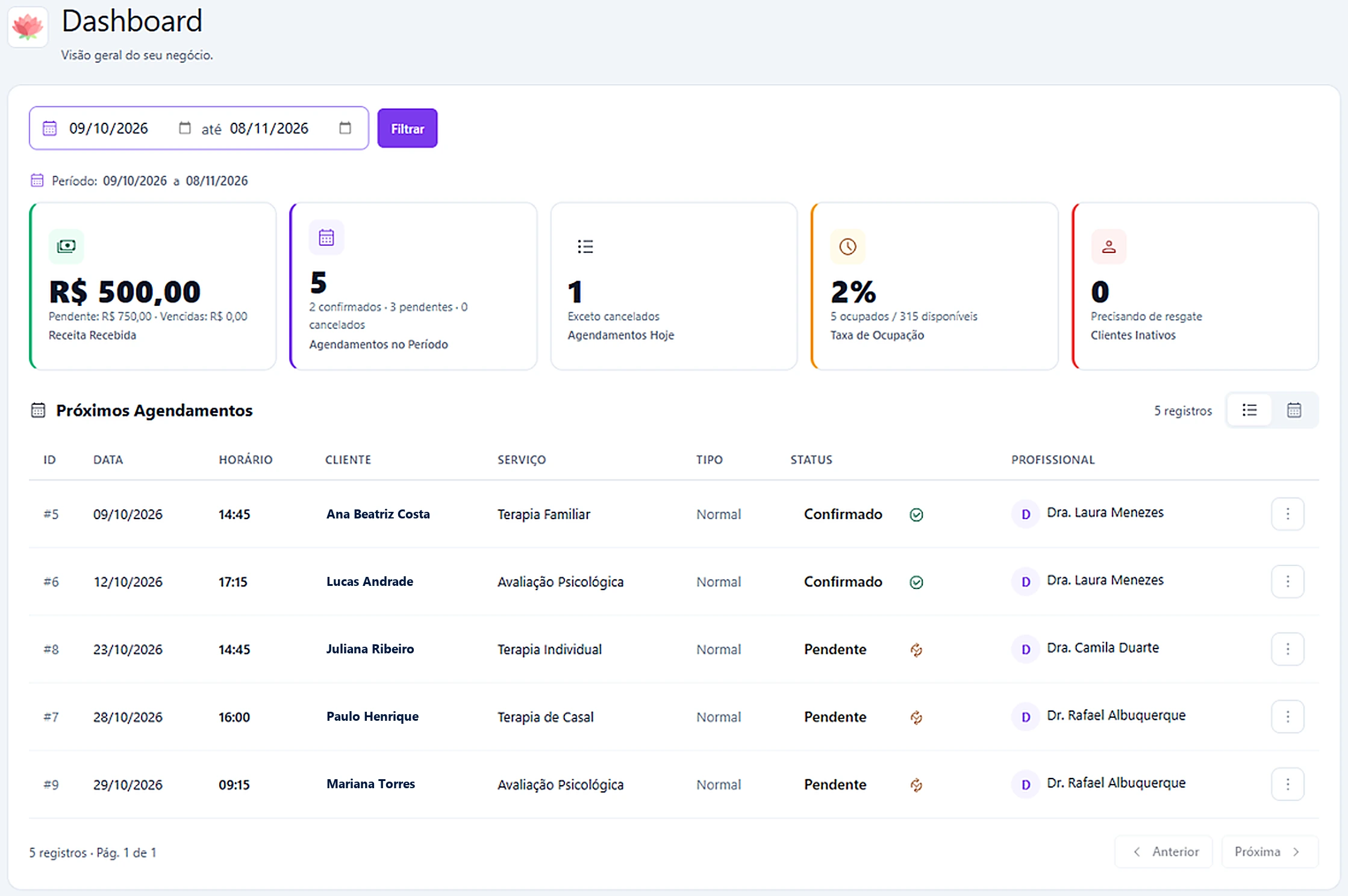This screenshot has height=896, width=1348.
Task: Open actions menu for appointment #8
Action: 1288,649
